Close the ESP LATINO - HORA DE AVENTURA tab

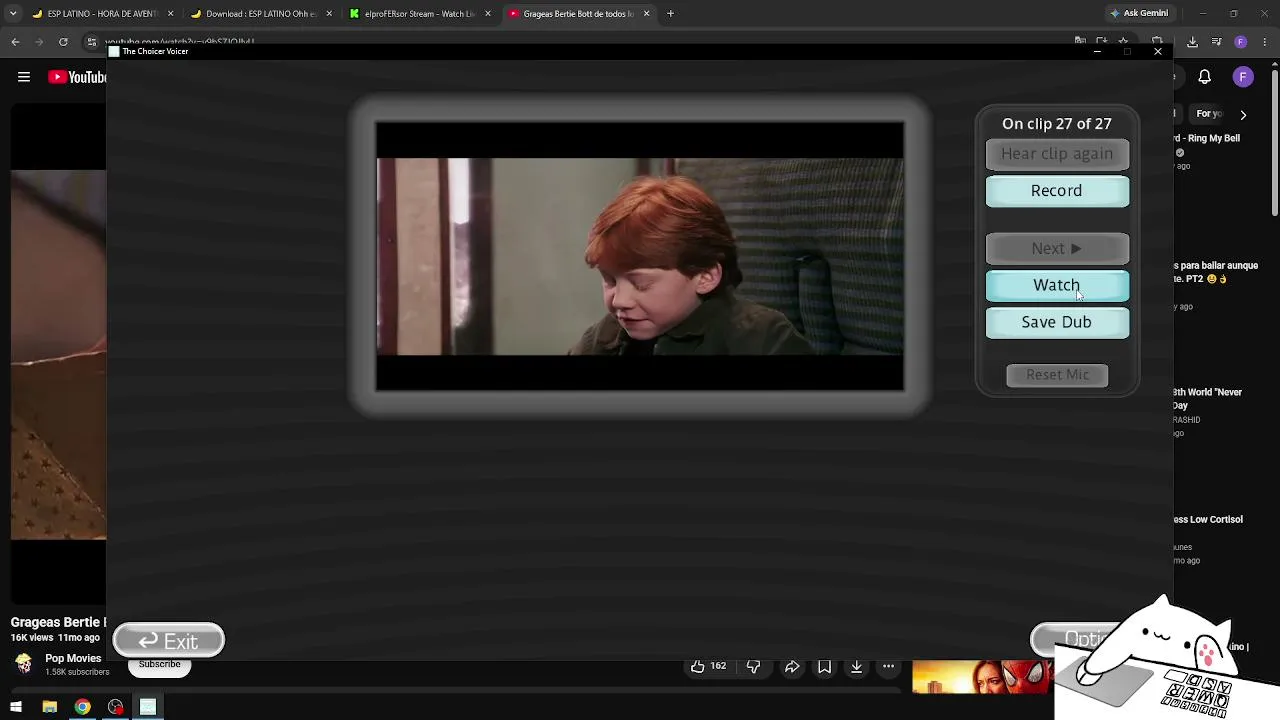[170, 14]
